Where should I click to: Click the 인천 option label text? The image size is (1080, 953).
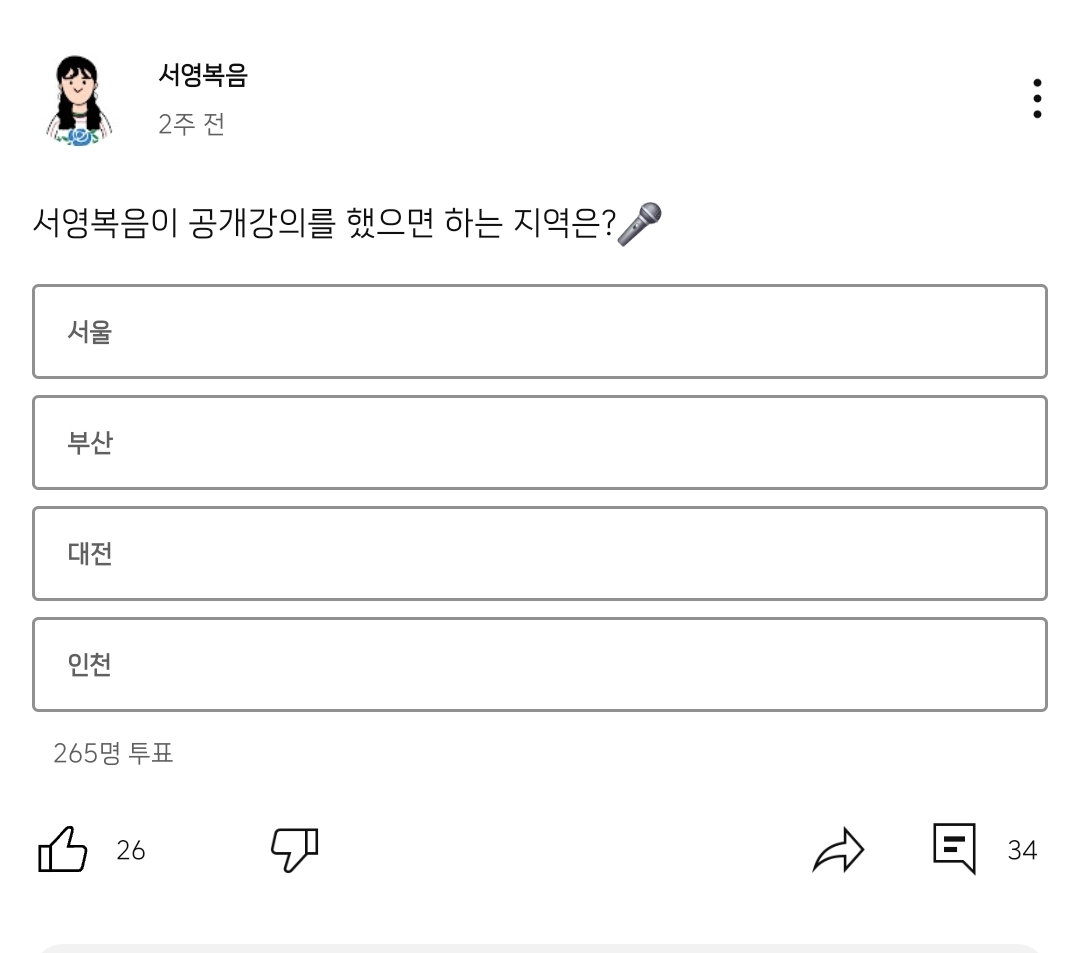click(89, 665)
